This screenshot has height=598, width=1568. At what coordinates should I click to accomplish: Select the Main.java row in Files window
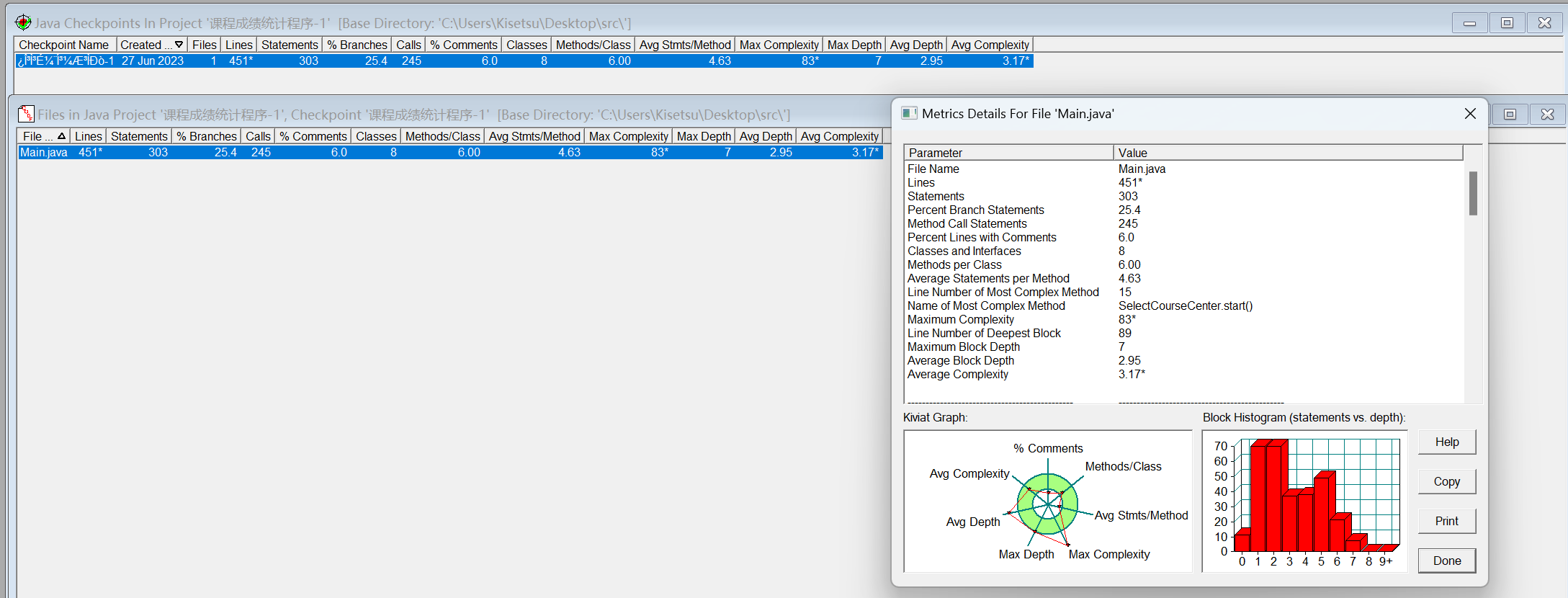click(450, 152)
